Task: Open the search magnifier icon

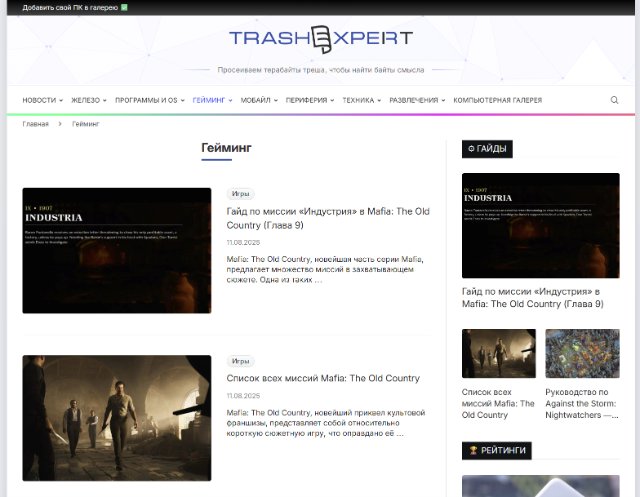Action: 614,100
